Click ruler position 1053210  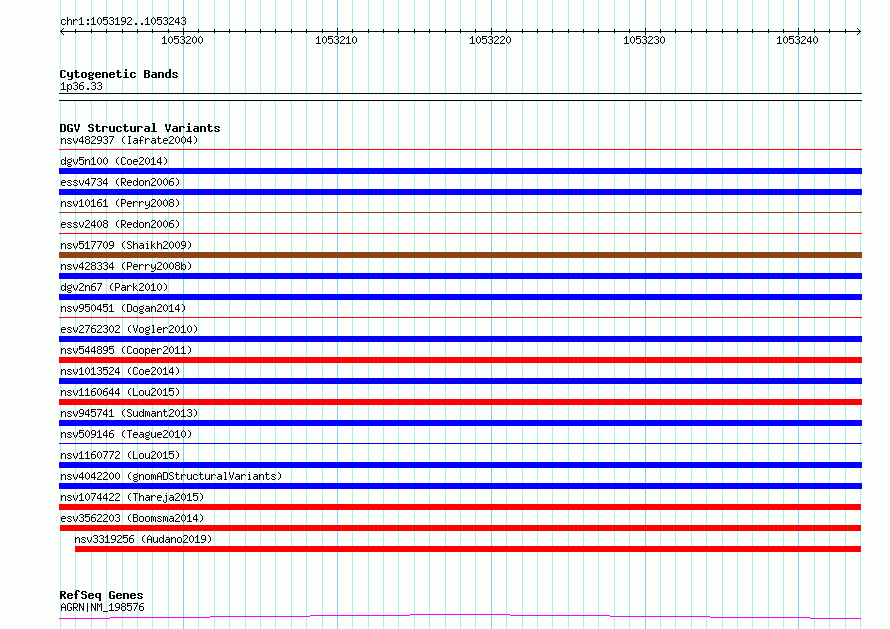337,40
